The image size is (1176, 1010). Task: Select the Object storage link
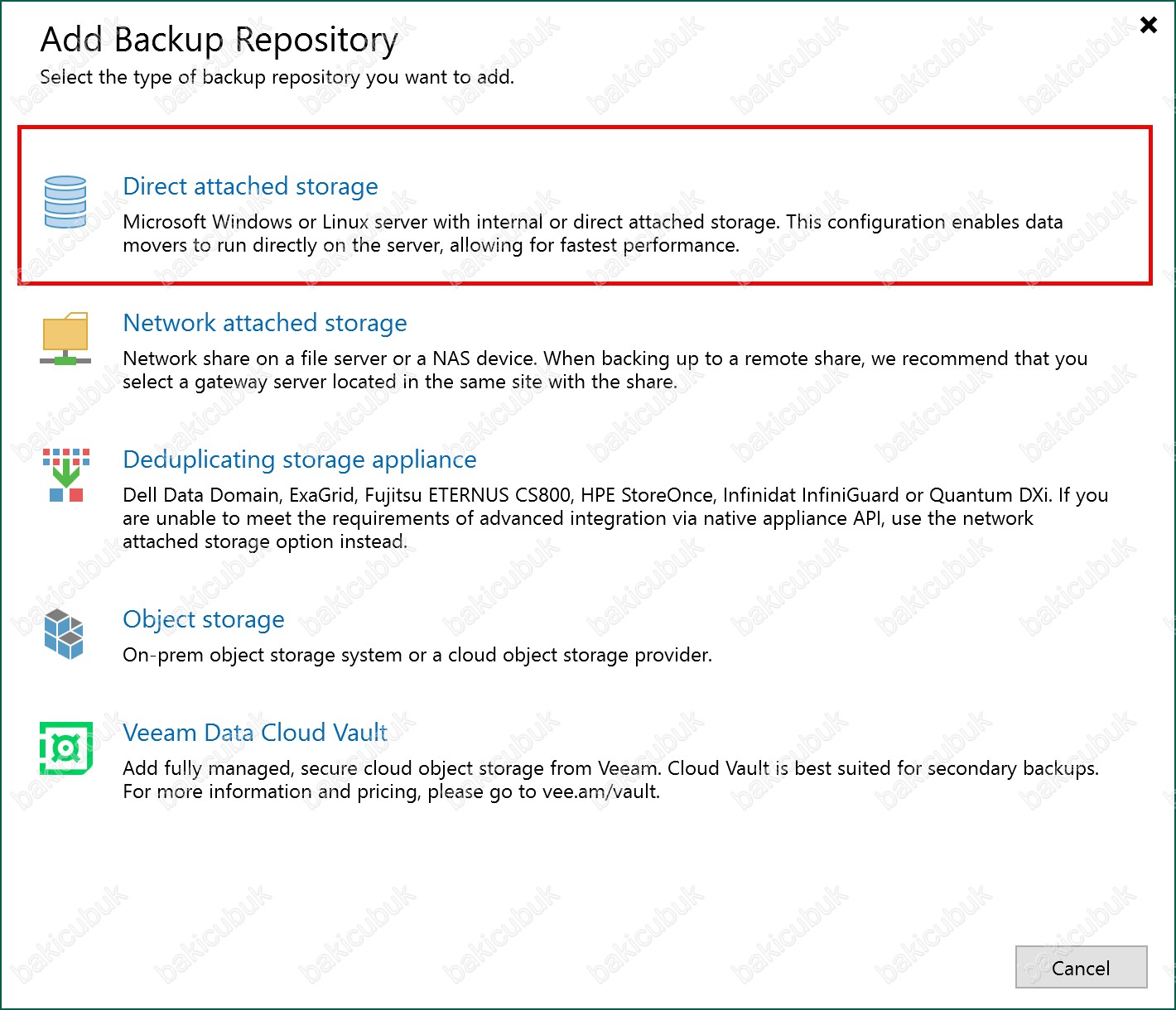click(x=204, y=619)
